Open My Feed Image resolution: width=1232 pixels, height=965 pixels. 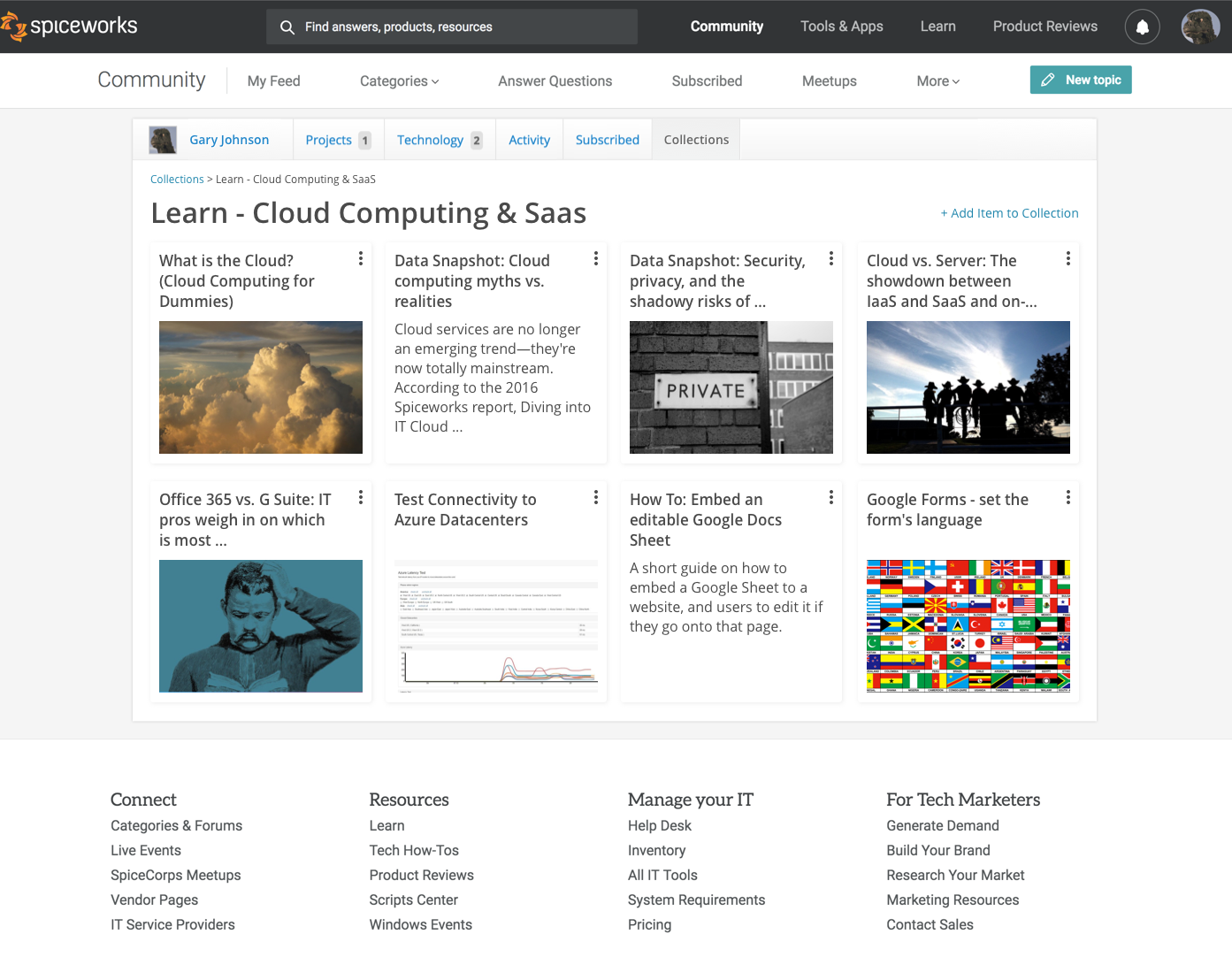pyautogui.click(x=274, y=80)
